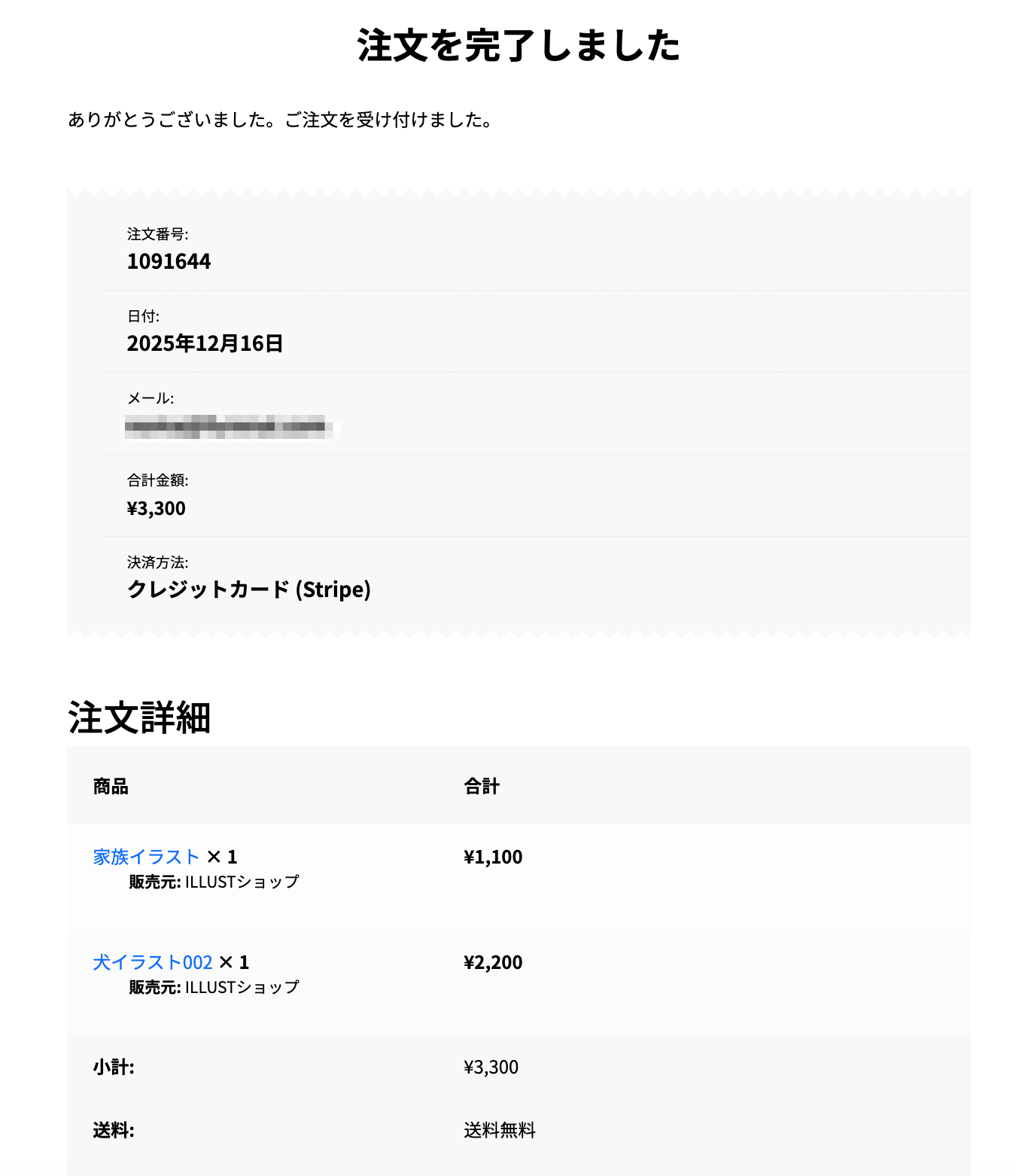Click the blurred email address value
The height and width of the screenshot is (1176, 1016).
[229, 426]
